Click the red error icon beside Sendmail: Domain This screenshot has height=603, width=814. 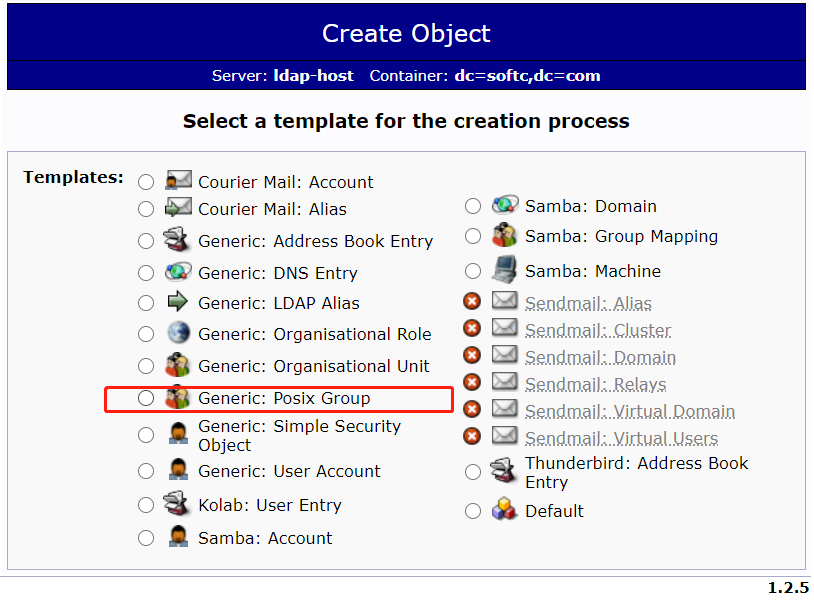tap(472, 355)
